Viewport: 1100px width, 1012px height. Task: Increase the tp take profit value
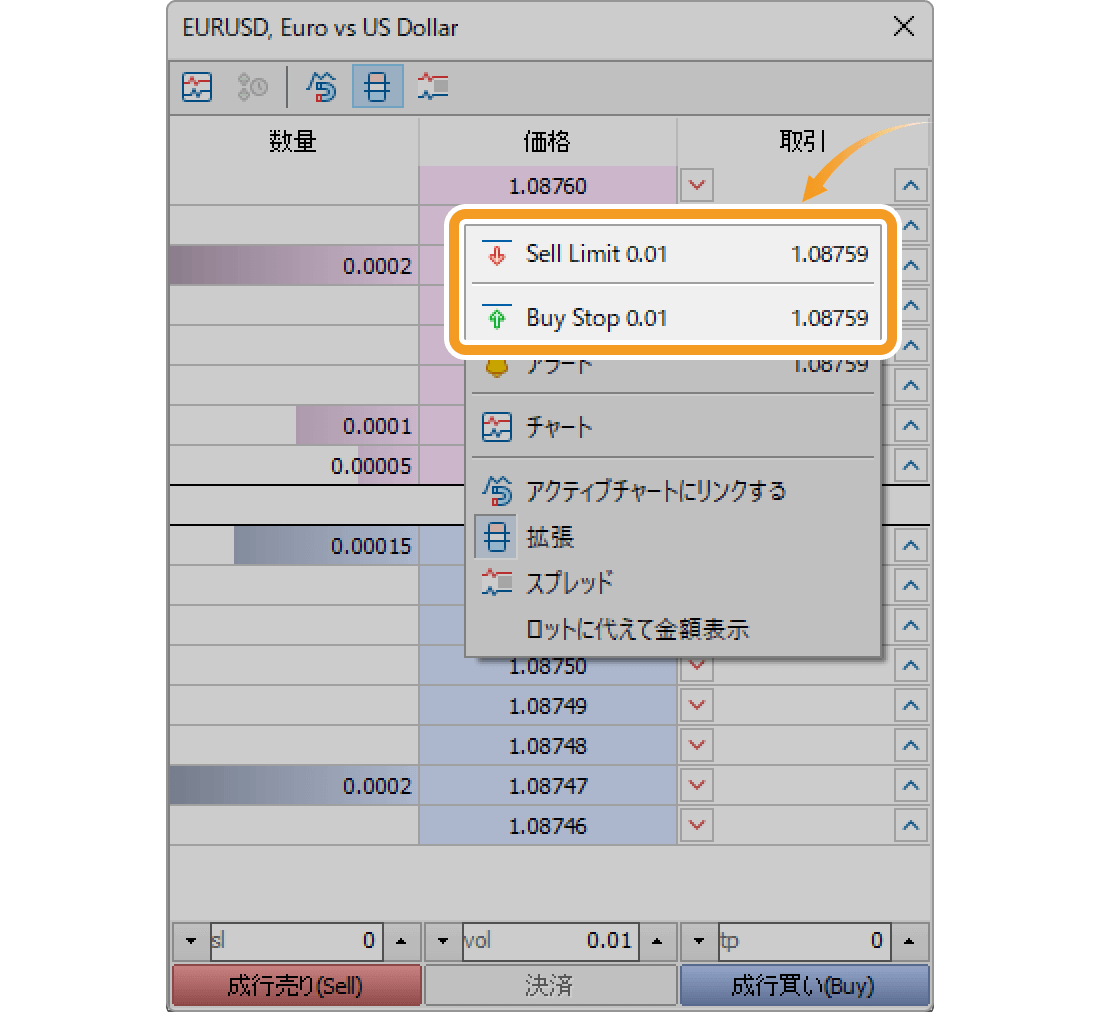pos(909,940)
